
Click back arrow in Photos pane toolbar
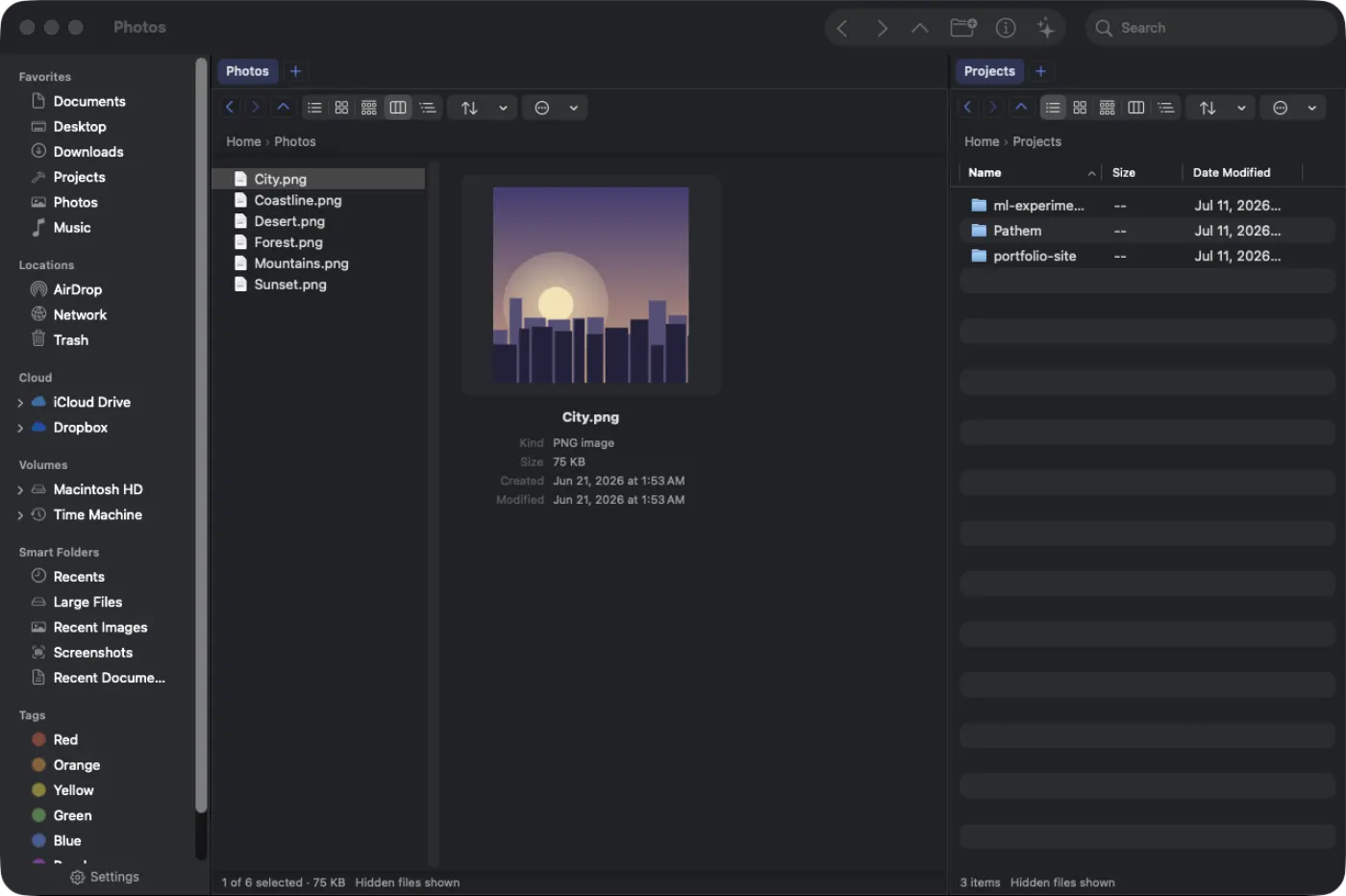[x=230, y=108]
